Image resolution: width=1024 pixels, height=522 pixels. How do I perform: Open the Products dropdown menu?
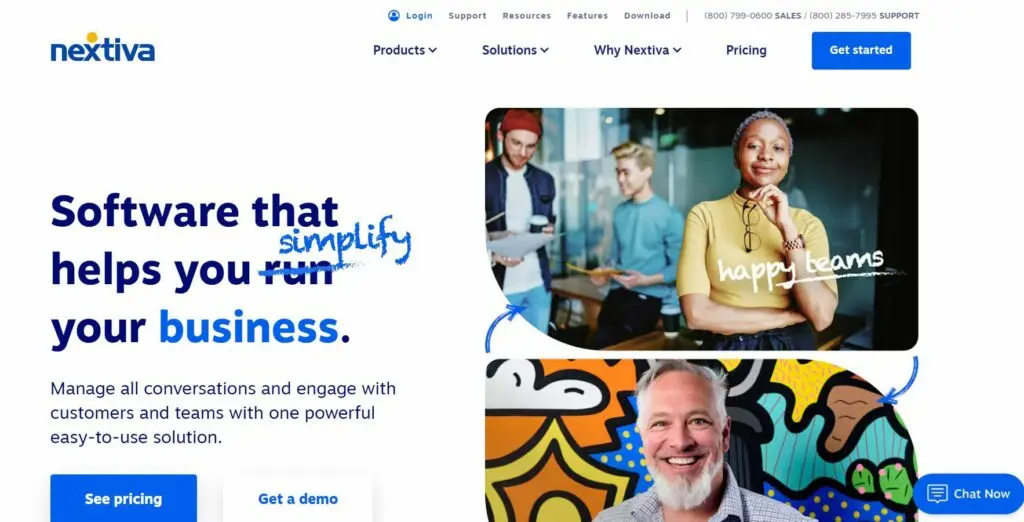405,50
